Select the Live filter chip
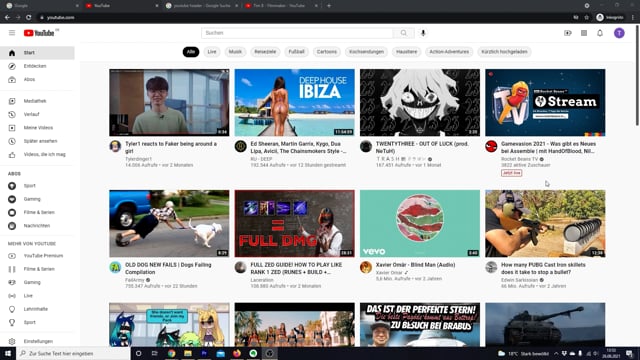This screenshot has height=360, width=640. [x=212, y=52]
